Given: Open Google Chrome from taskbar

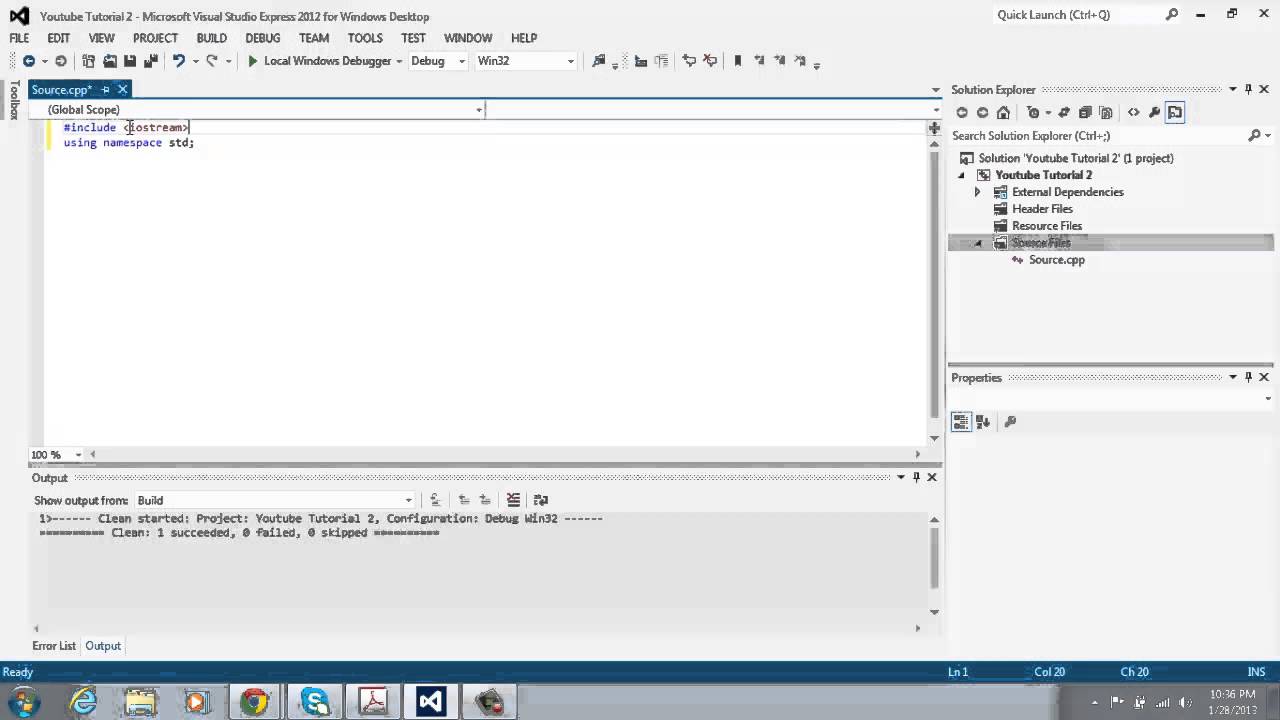Looking at the screenshot, I should 255,702.
